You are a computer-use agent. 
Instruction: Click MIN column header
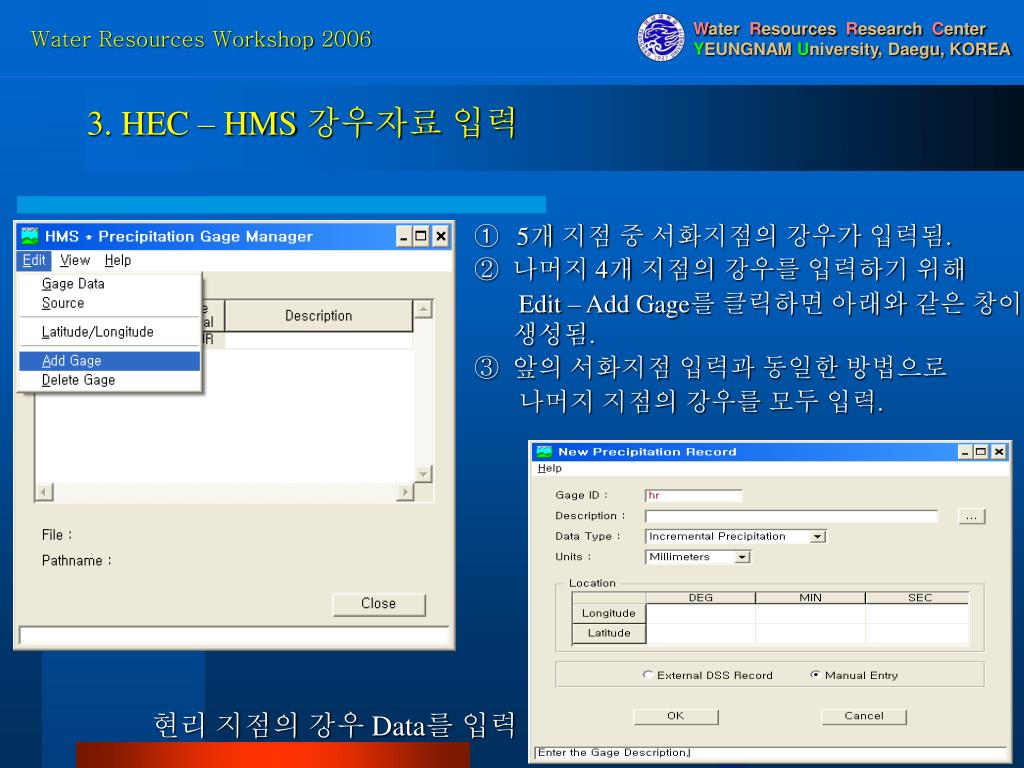(x=810, y=598)
